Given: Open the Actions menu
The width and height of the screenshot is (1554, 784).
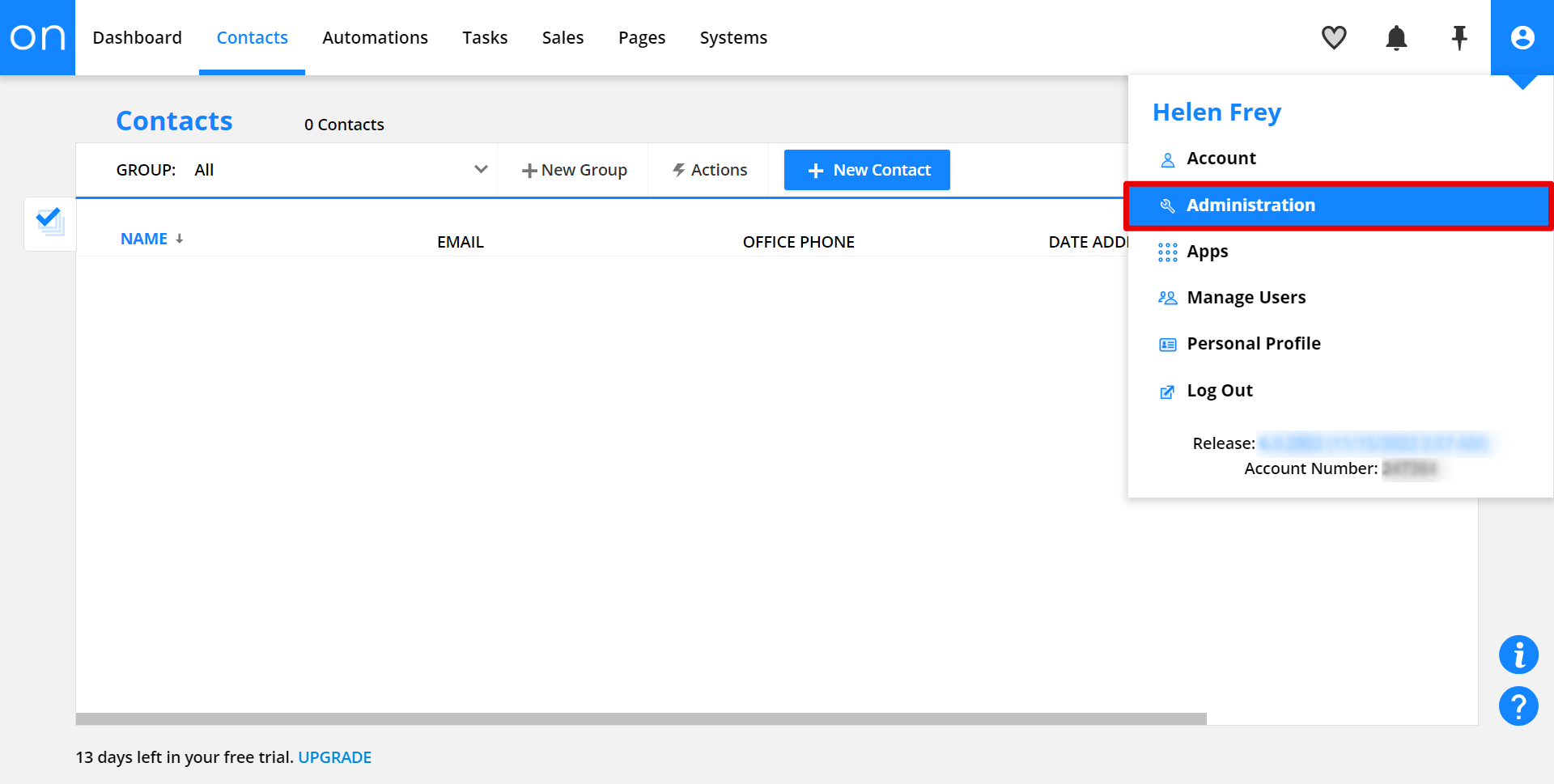Looking at the screenshot, I should click(x=710, y=170).
